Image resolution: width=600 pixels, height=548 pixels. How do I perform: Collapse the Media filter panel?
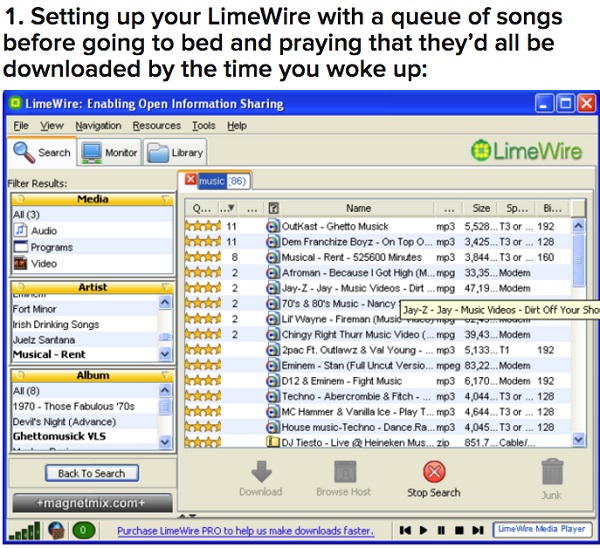[x=165, y=200]
